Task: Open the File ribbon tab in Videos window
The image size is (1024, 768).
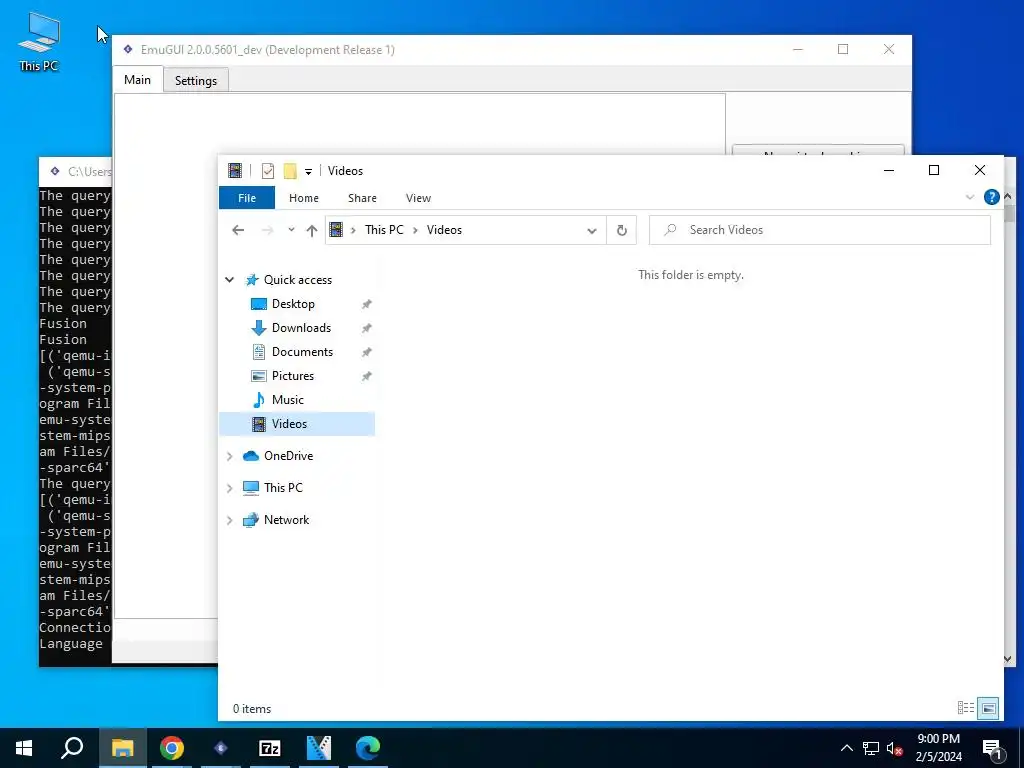Action: (x=247, y=198)
